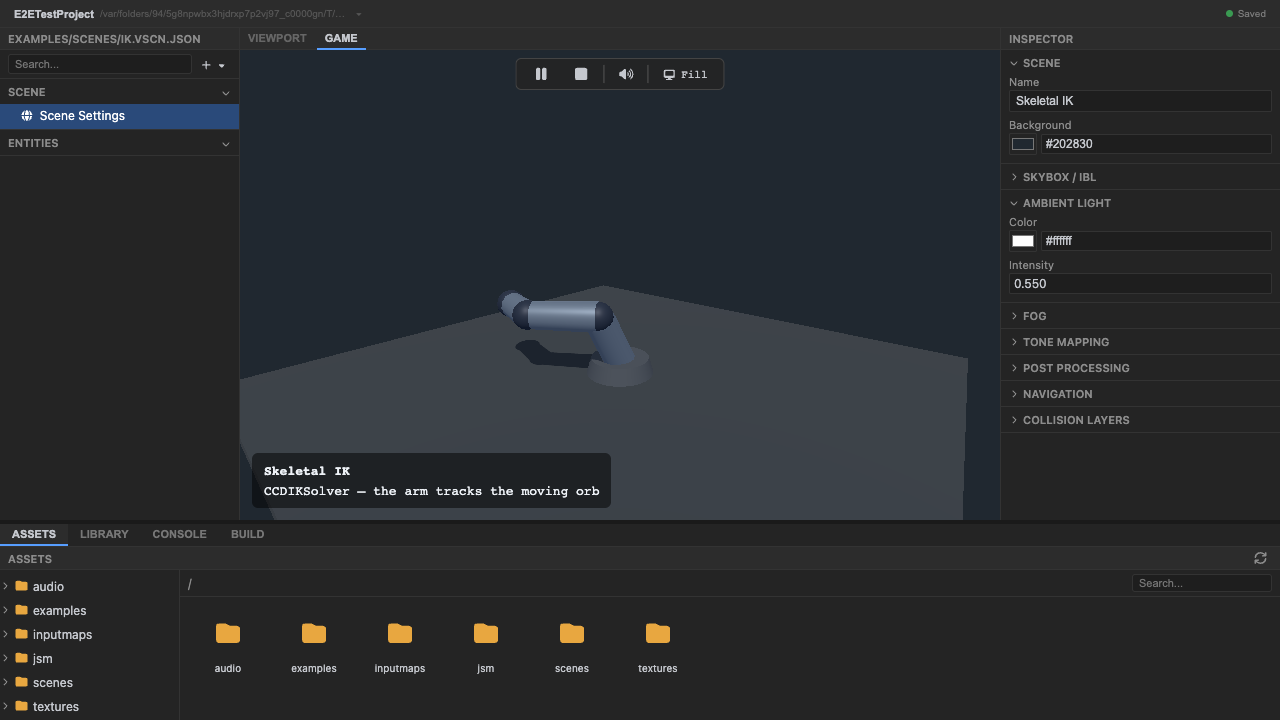This screenshot has width=1280, height=720.
Task: Open the LIBRARY tab
Action: [104, 534]
